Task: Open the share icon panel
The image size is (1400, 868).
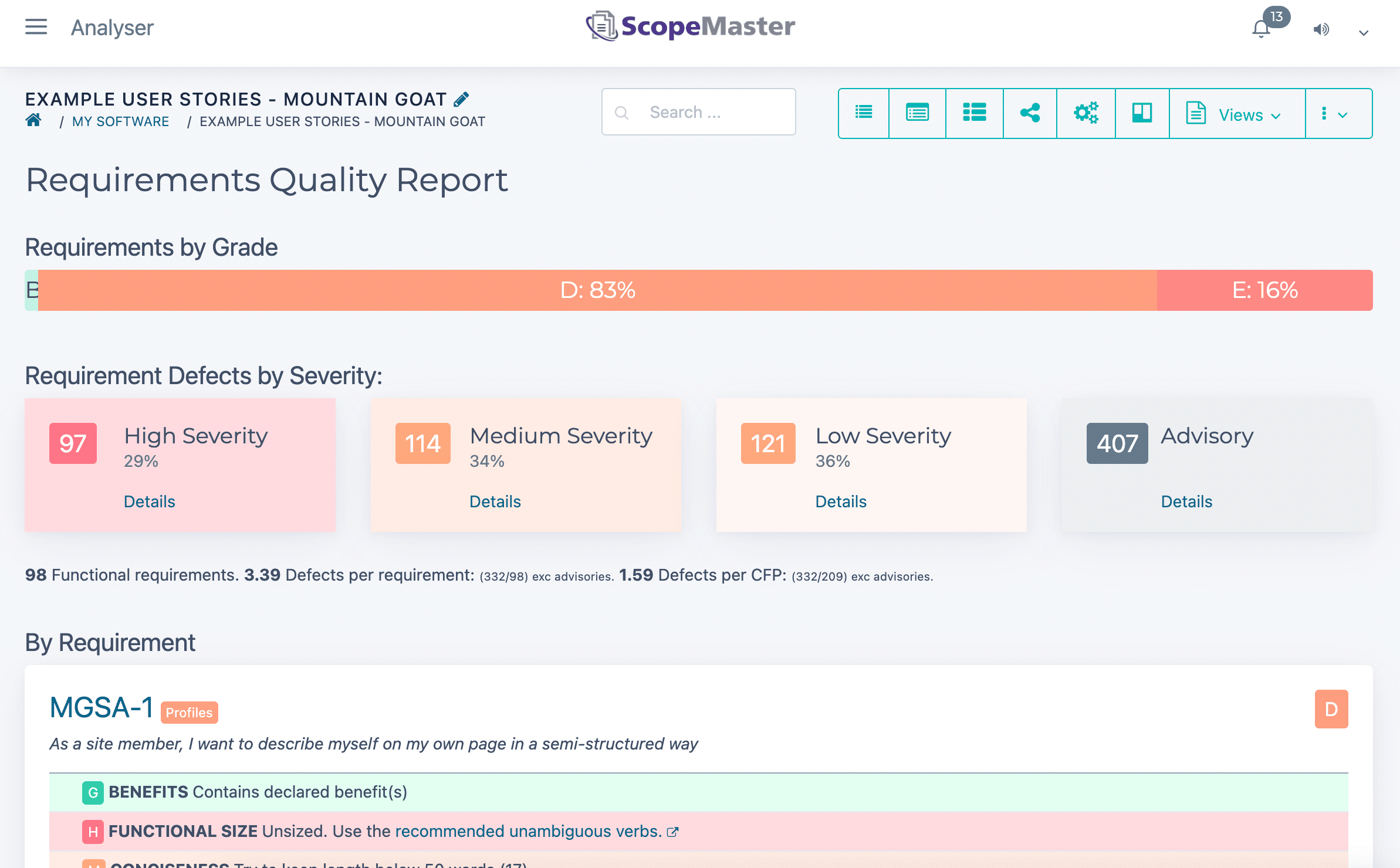Action: pyautogui.click(x=1030, y=112)
